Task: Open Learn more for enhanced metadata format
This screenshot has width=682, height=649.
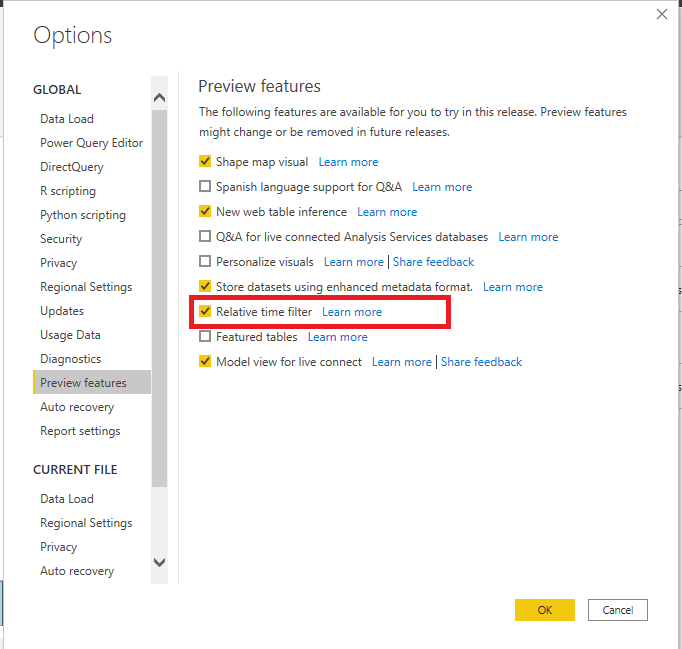Action: [513, 287]
